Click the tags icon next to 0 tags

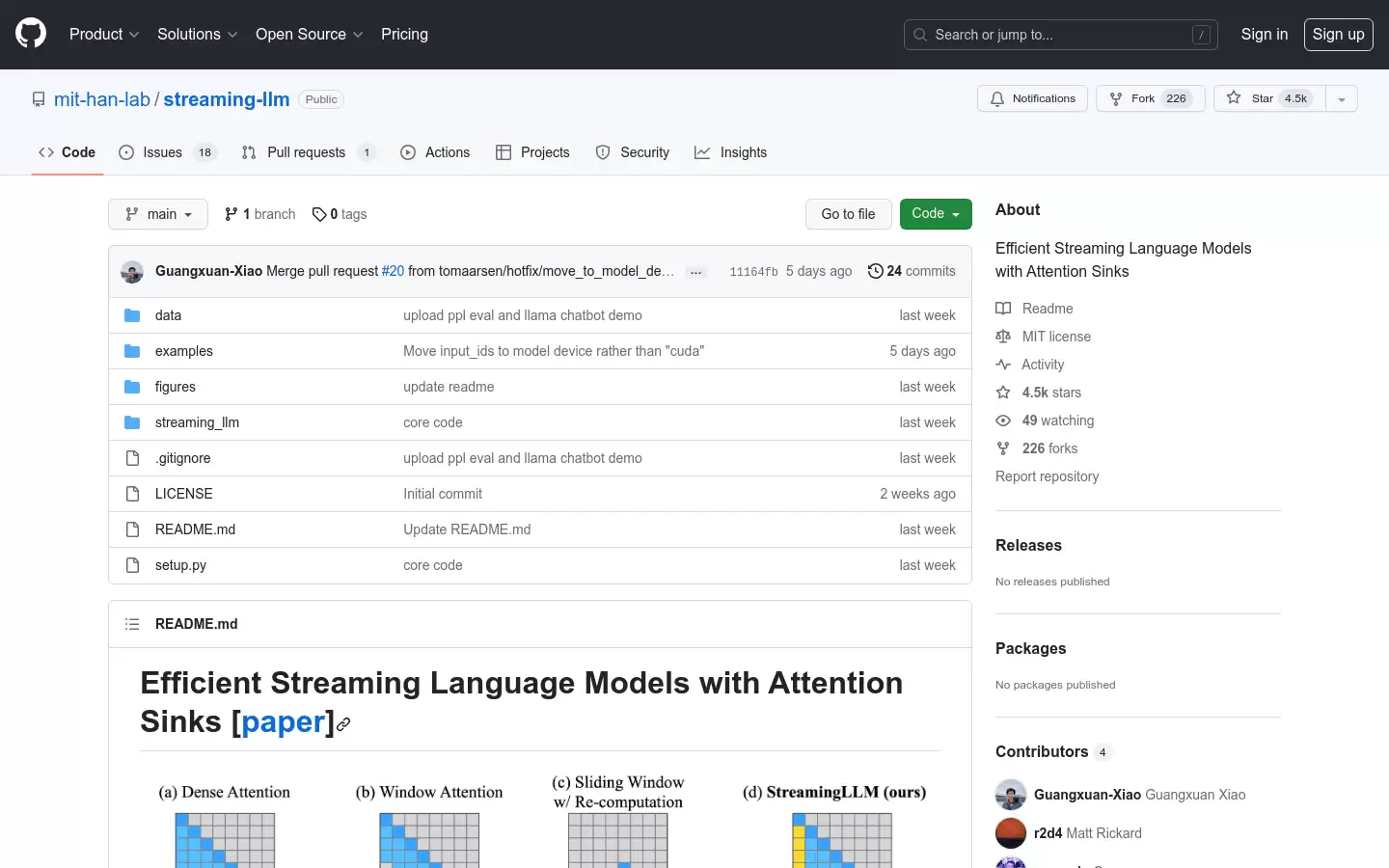point(319,214)
